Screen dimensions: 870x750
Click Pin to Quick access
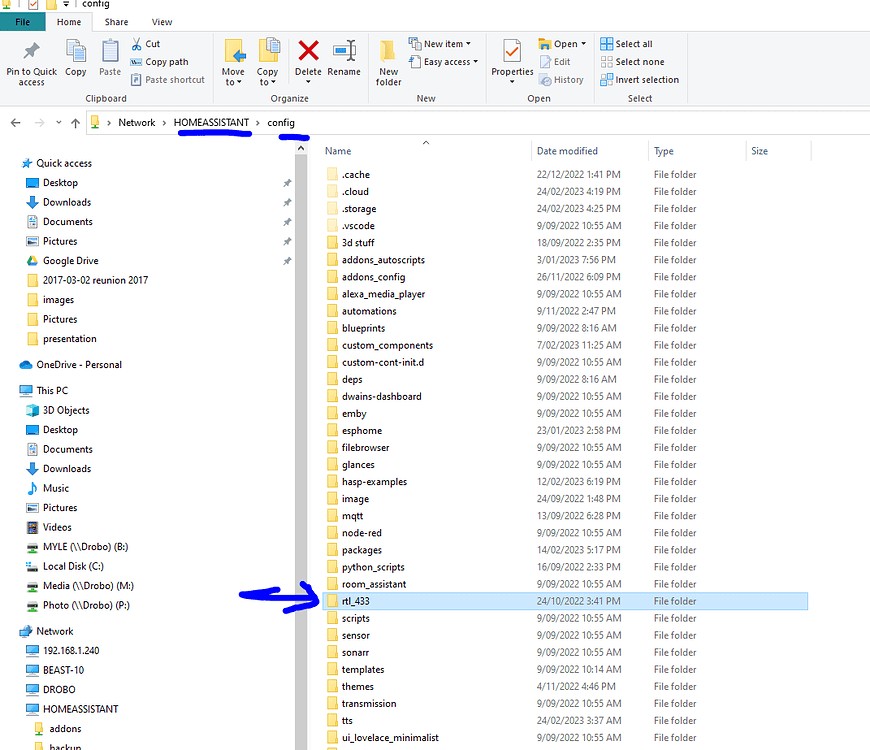click(31, 62)
